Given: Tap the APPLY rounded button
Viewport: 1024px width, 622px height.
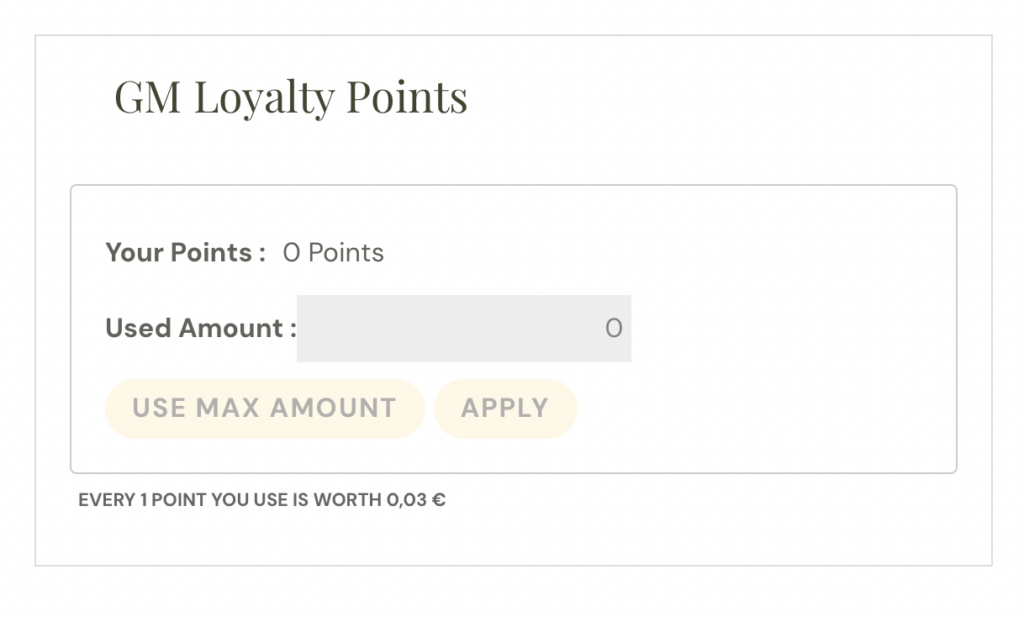Looking at the screenshot, I should point(505,408).
